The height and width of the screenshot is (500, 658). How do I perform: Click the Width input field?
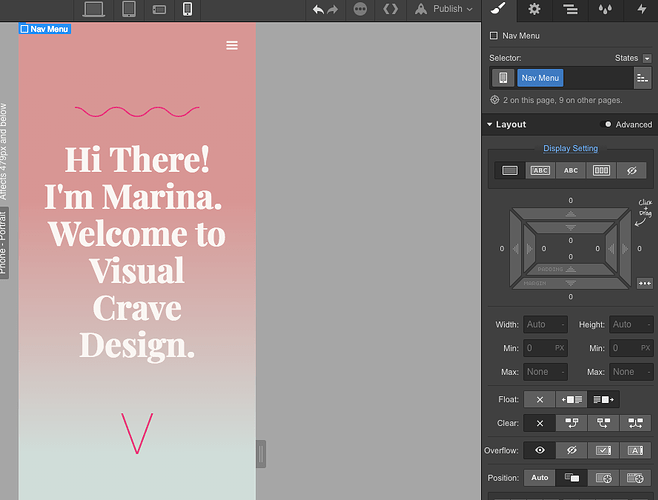[545, 325]
